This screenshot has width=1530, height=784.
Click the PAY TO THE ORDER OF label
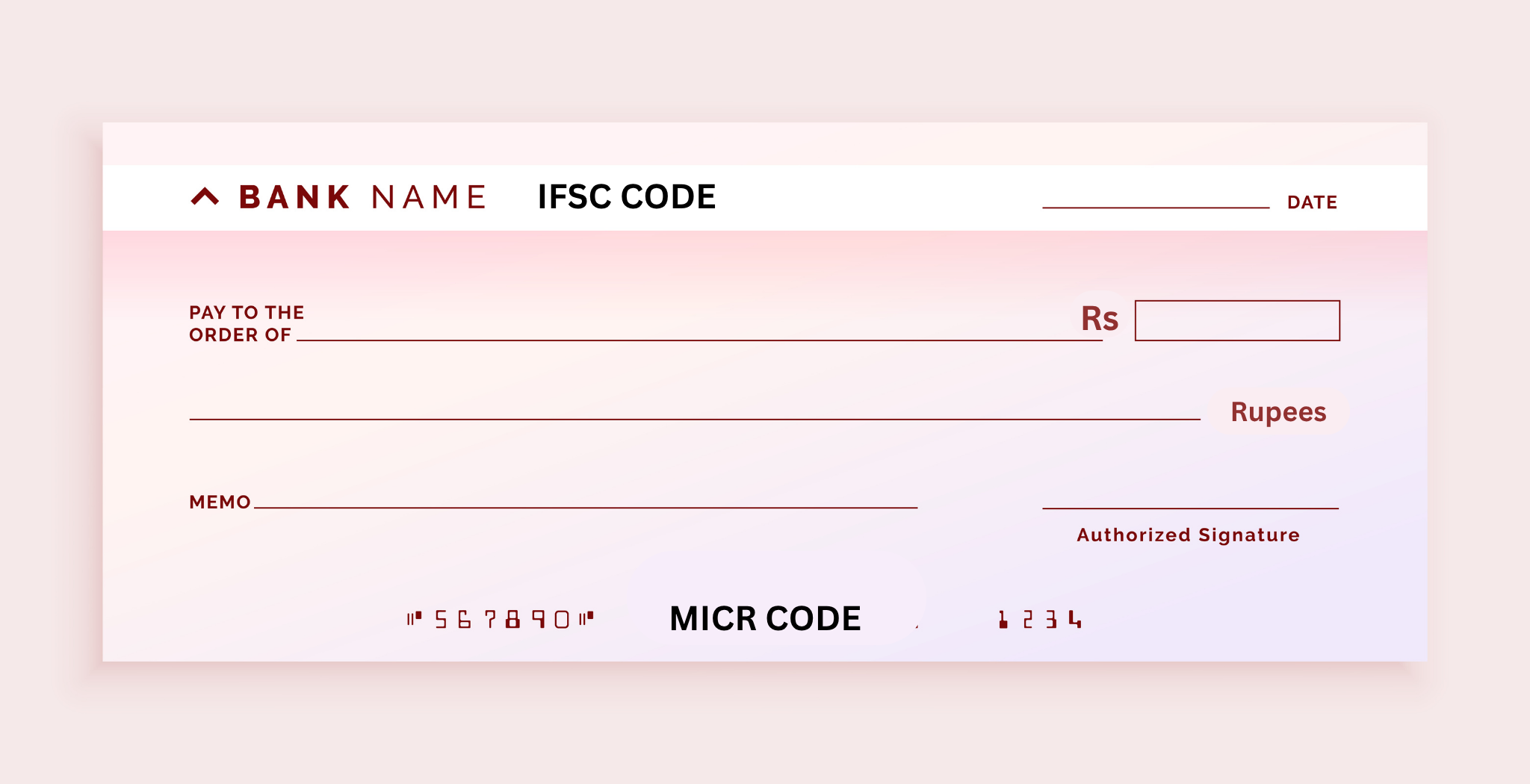click(x=246, y=323)
